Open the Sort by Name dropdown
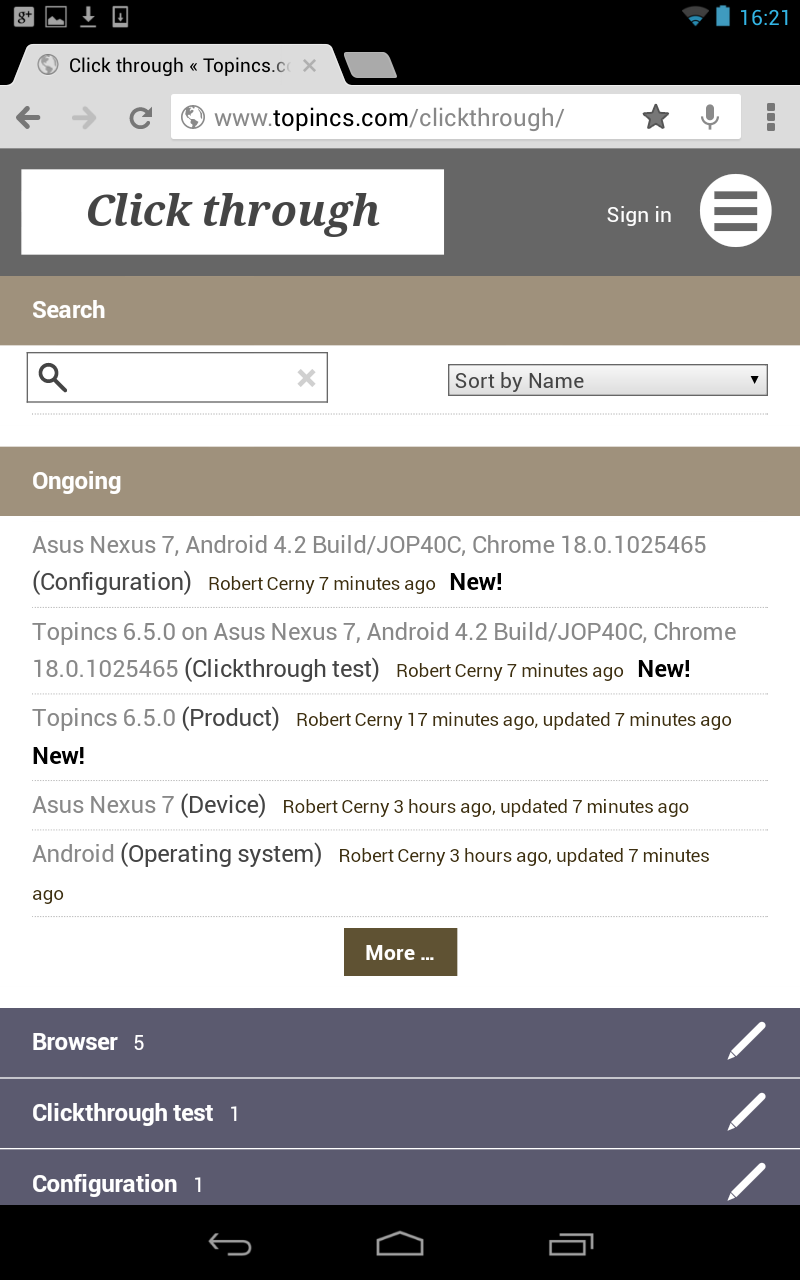Screen dimensions: 800x1280 tap(607, 381)
